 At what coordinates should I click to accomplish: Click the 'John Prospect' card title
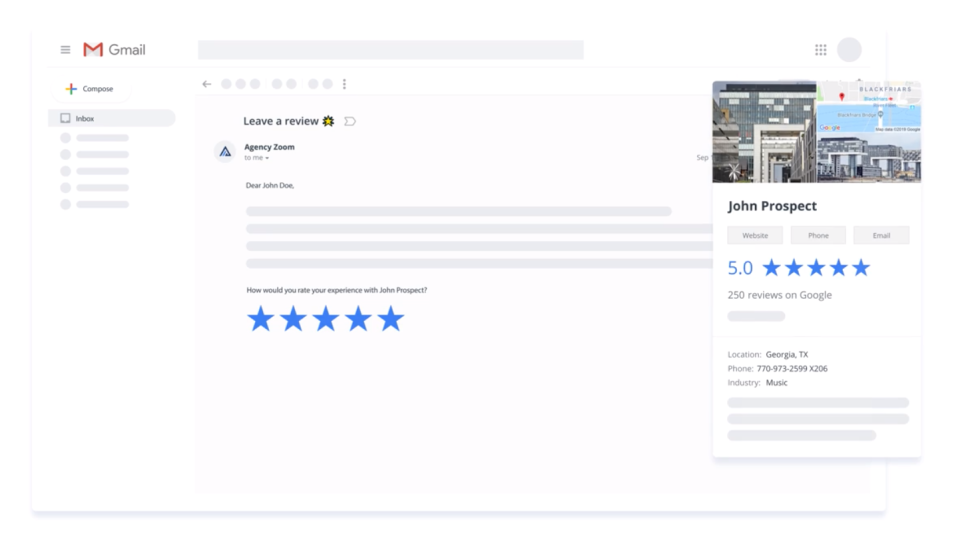coord(772,206)
